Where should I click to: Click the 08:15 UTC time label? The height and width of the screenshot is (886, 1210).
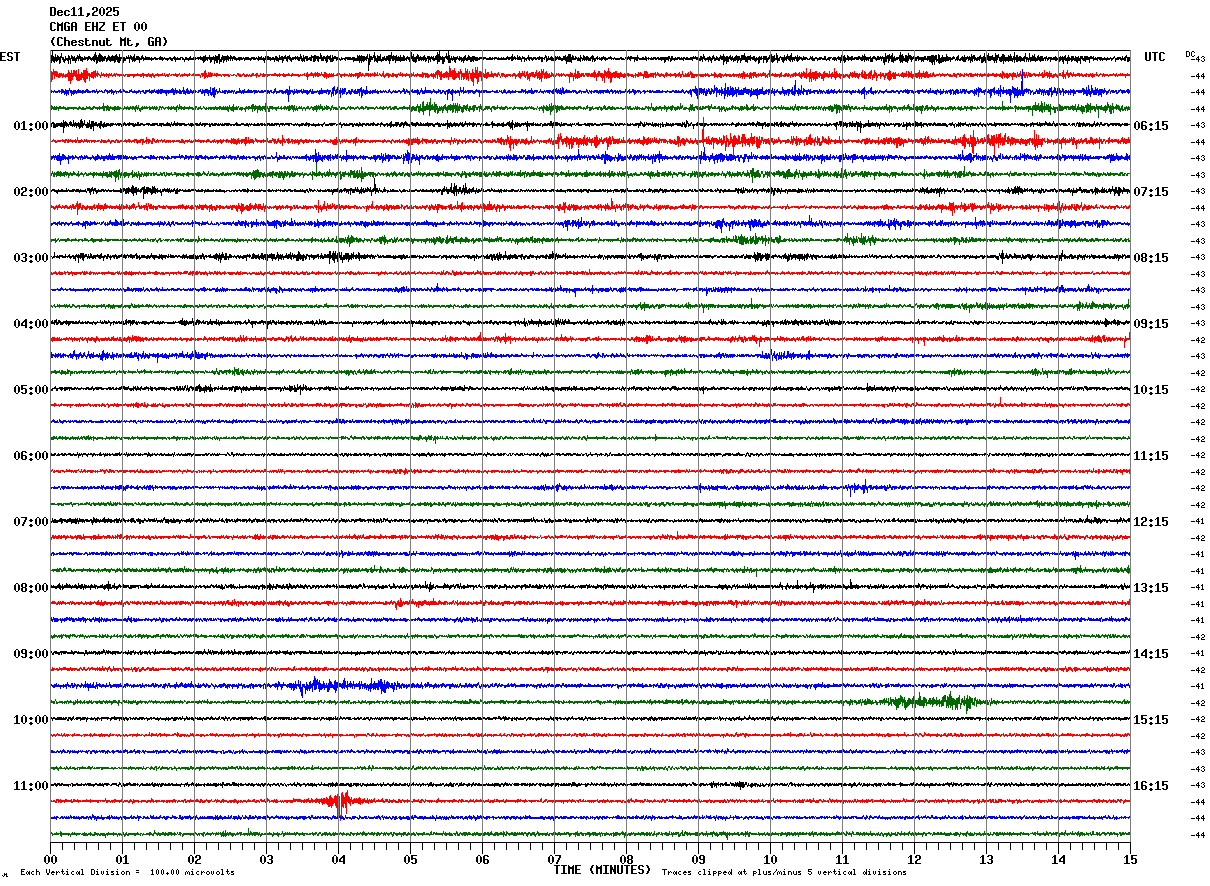1152,258
